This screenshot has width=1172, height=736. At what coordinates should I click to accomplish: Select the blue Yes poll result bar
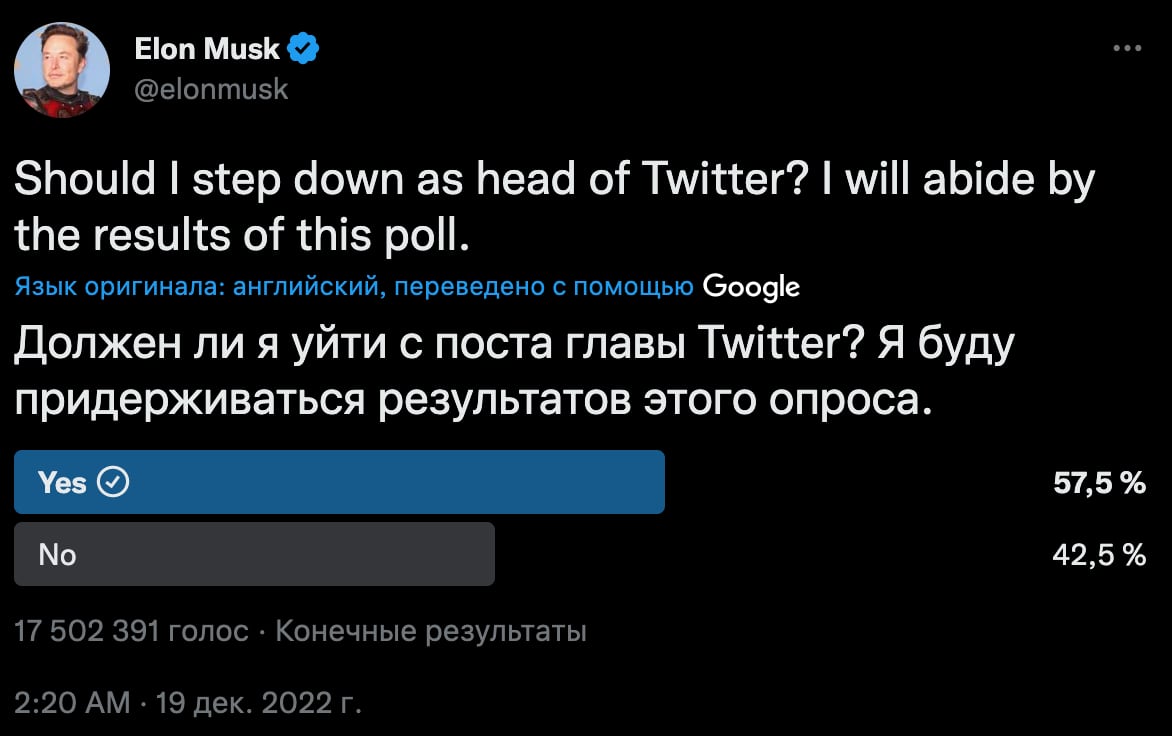coord(340,482)
